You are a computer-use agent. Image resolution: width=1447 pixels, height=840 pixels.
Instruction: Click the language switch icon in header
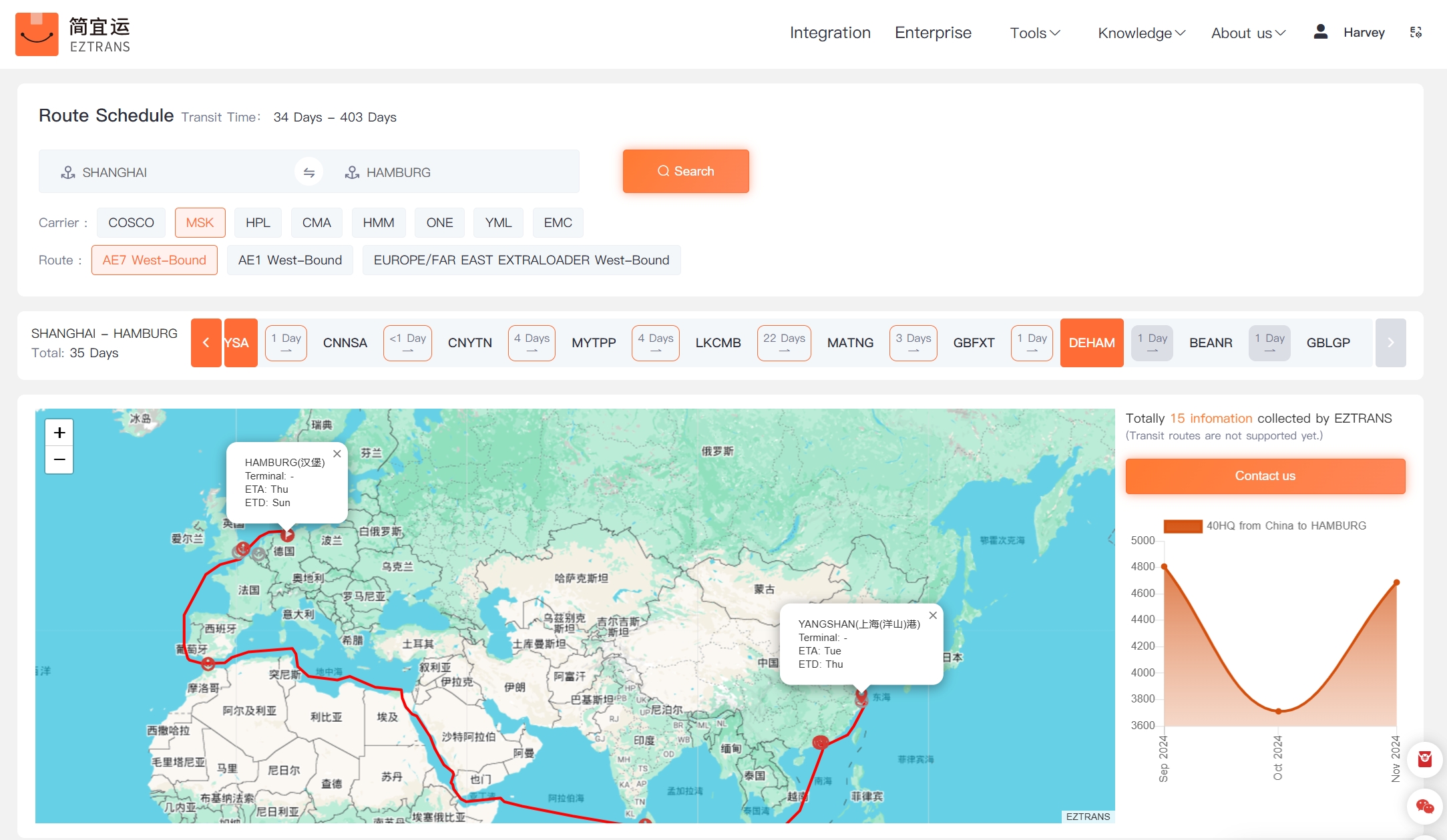coord(1416,33)
